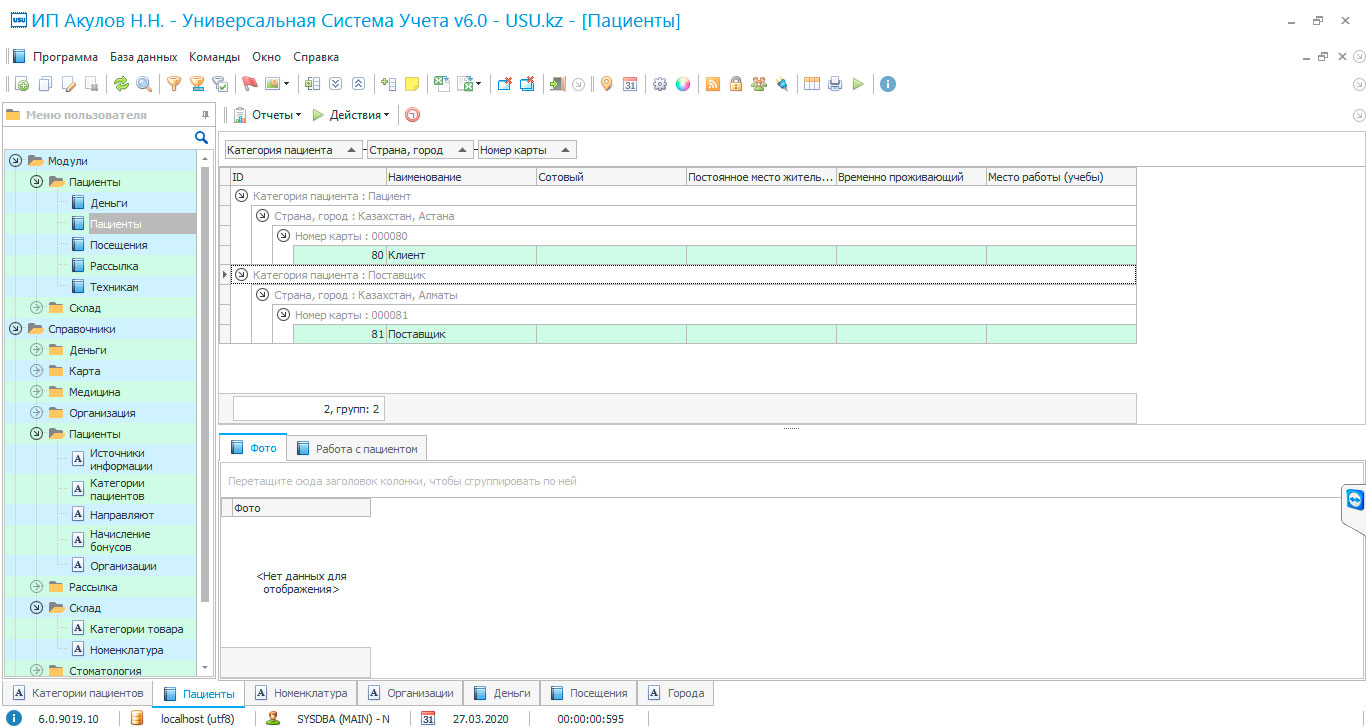This screenshot has height=728, width=1366.
Task: Click the green play arrow toolbar icon
Action: tap(858, 84)
